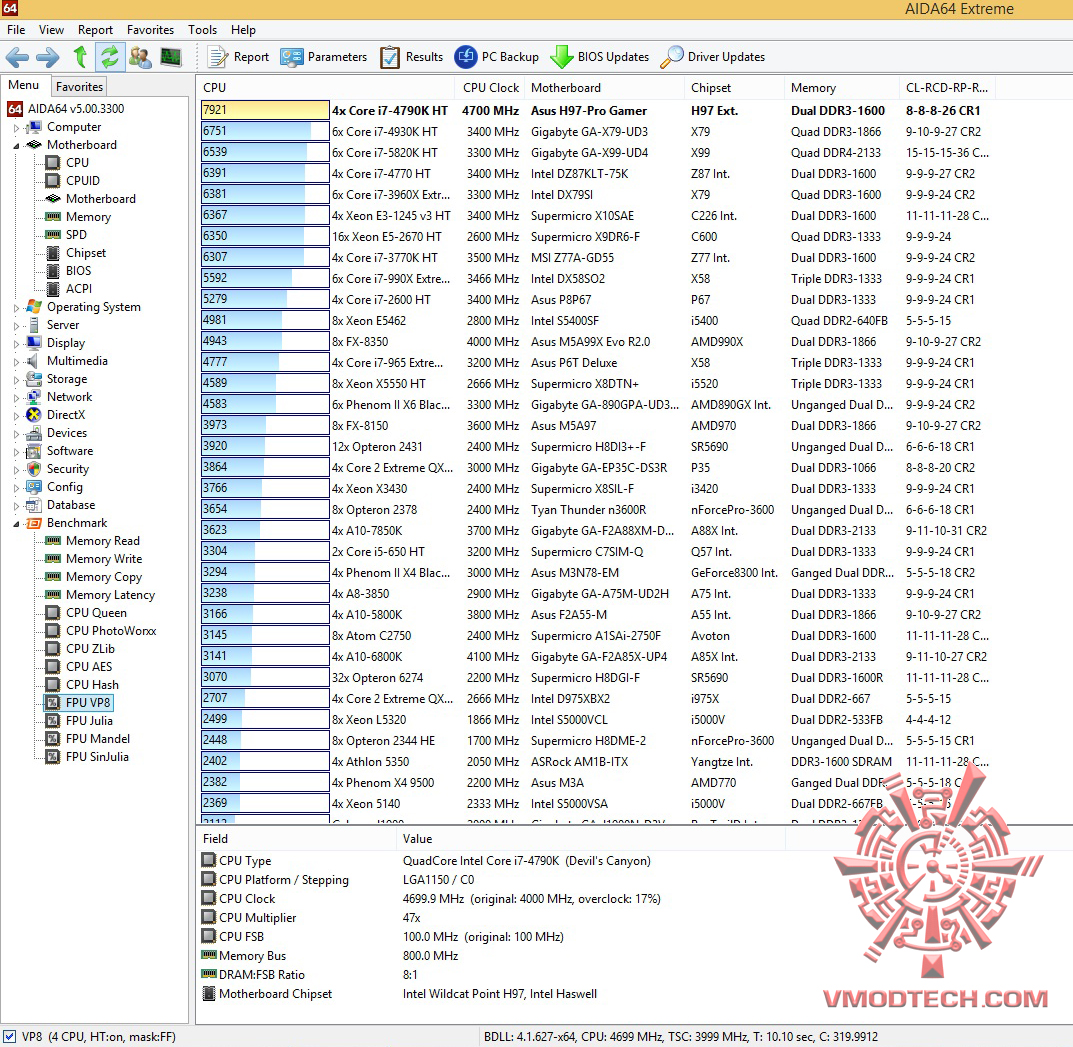
Task: Open the Report toolbar button
Action: tap(238, 57)
